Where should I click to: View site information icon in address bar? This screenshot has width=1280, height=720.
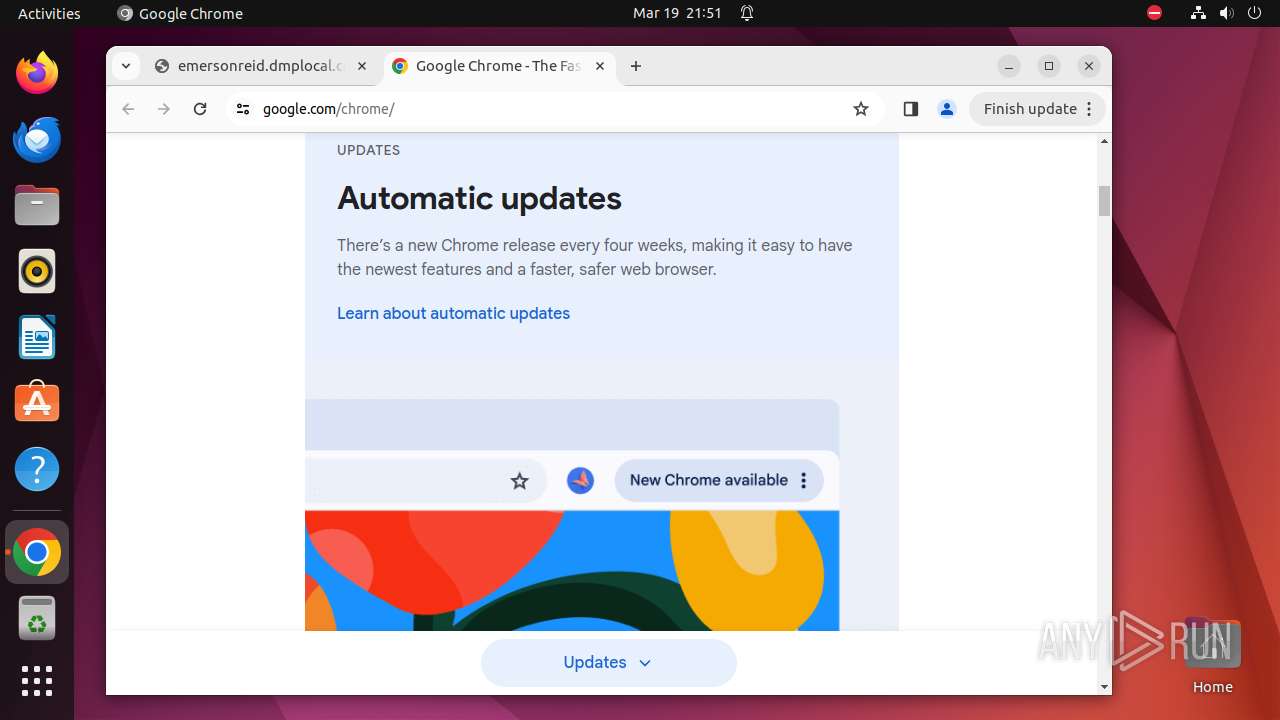pos(243,109)
